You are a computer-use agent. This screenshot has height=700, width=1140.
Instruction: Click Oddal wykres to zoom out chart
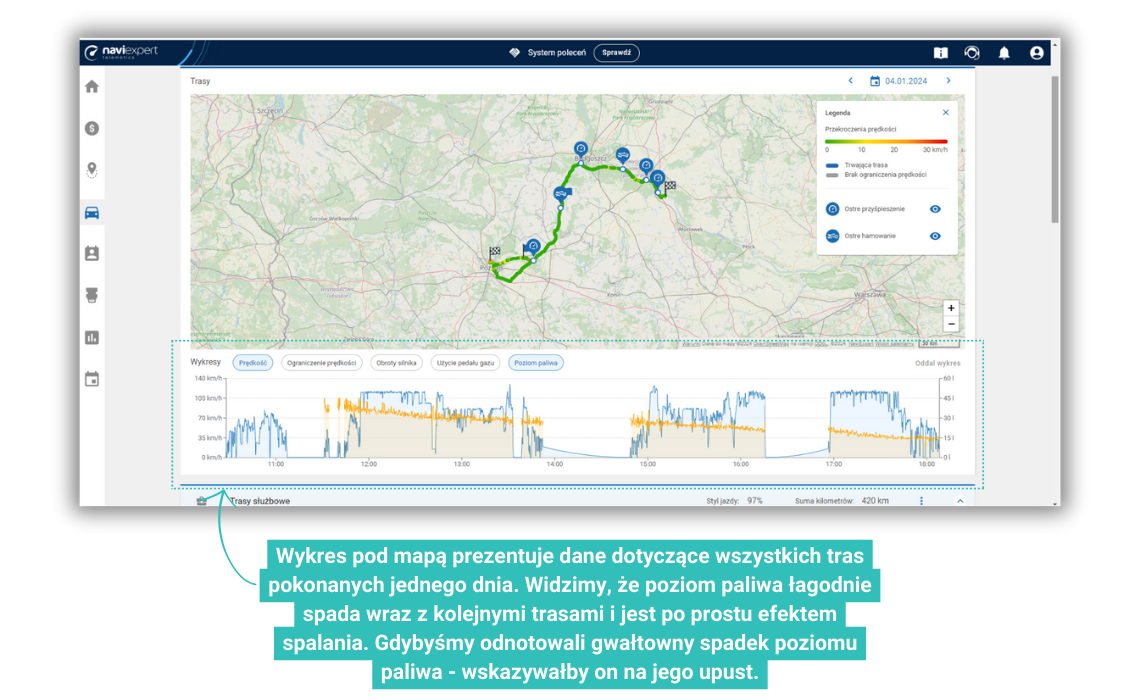tap(937, 363)
